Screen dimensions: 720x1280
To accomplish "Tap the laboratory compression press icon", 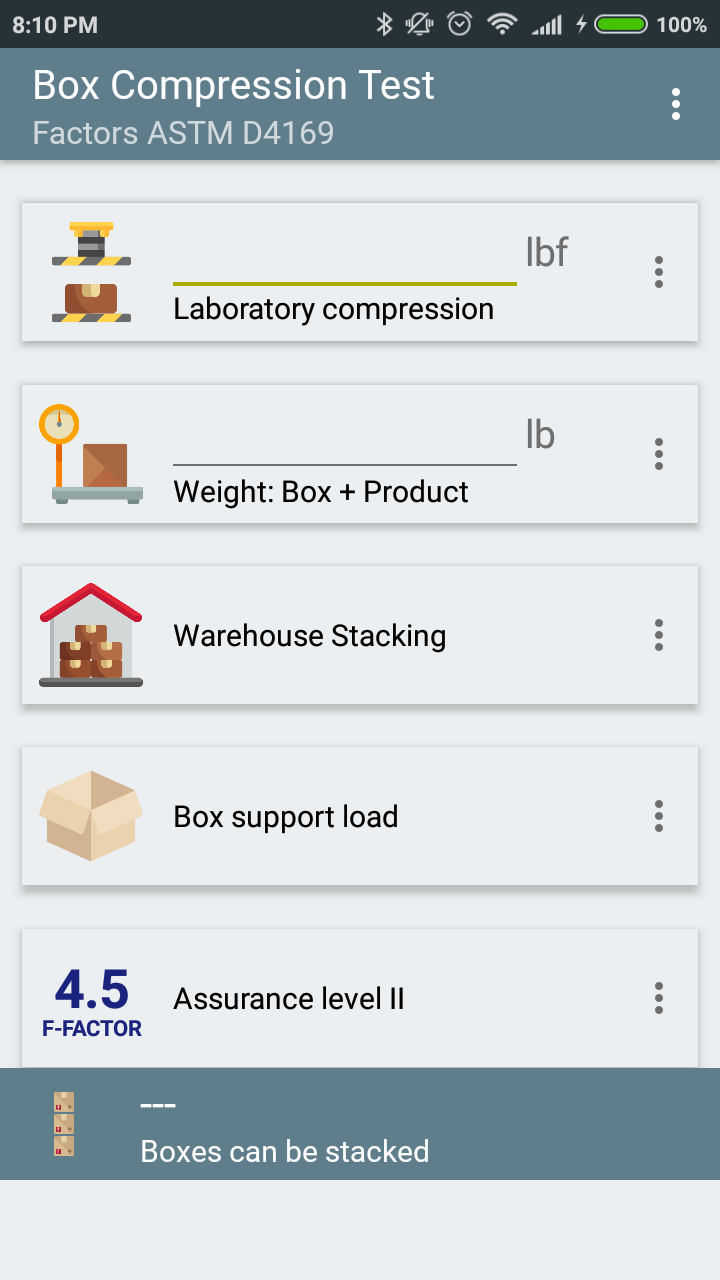I will pyautogui.click(x=91, y=272).
